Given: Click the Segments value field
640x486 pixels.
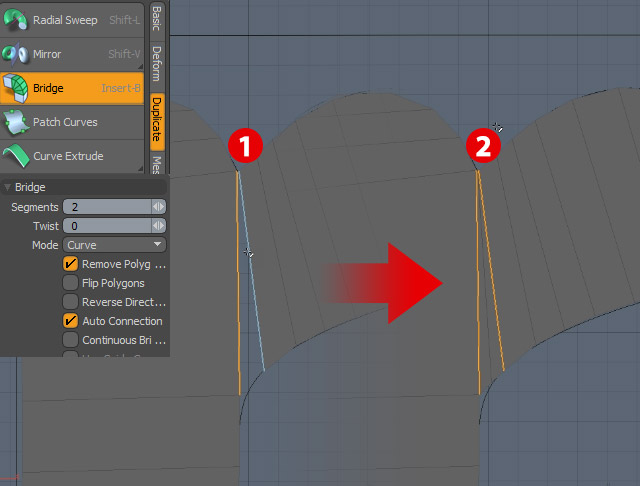Looking at the screenshot, I should [107, 207].
